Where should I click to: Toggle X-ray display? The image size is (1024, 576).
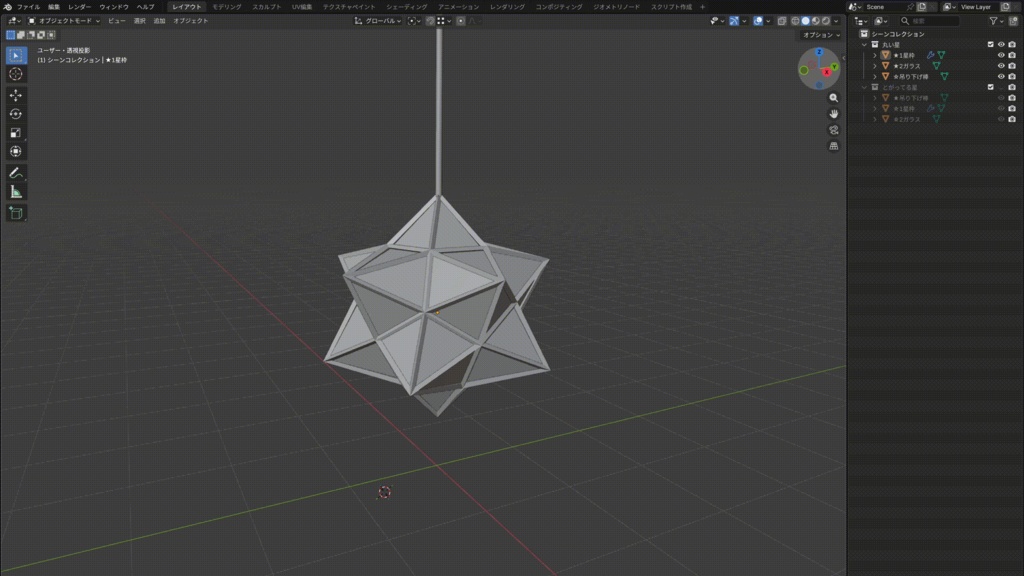[782, 21]
